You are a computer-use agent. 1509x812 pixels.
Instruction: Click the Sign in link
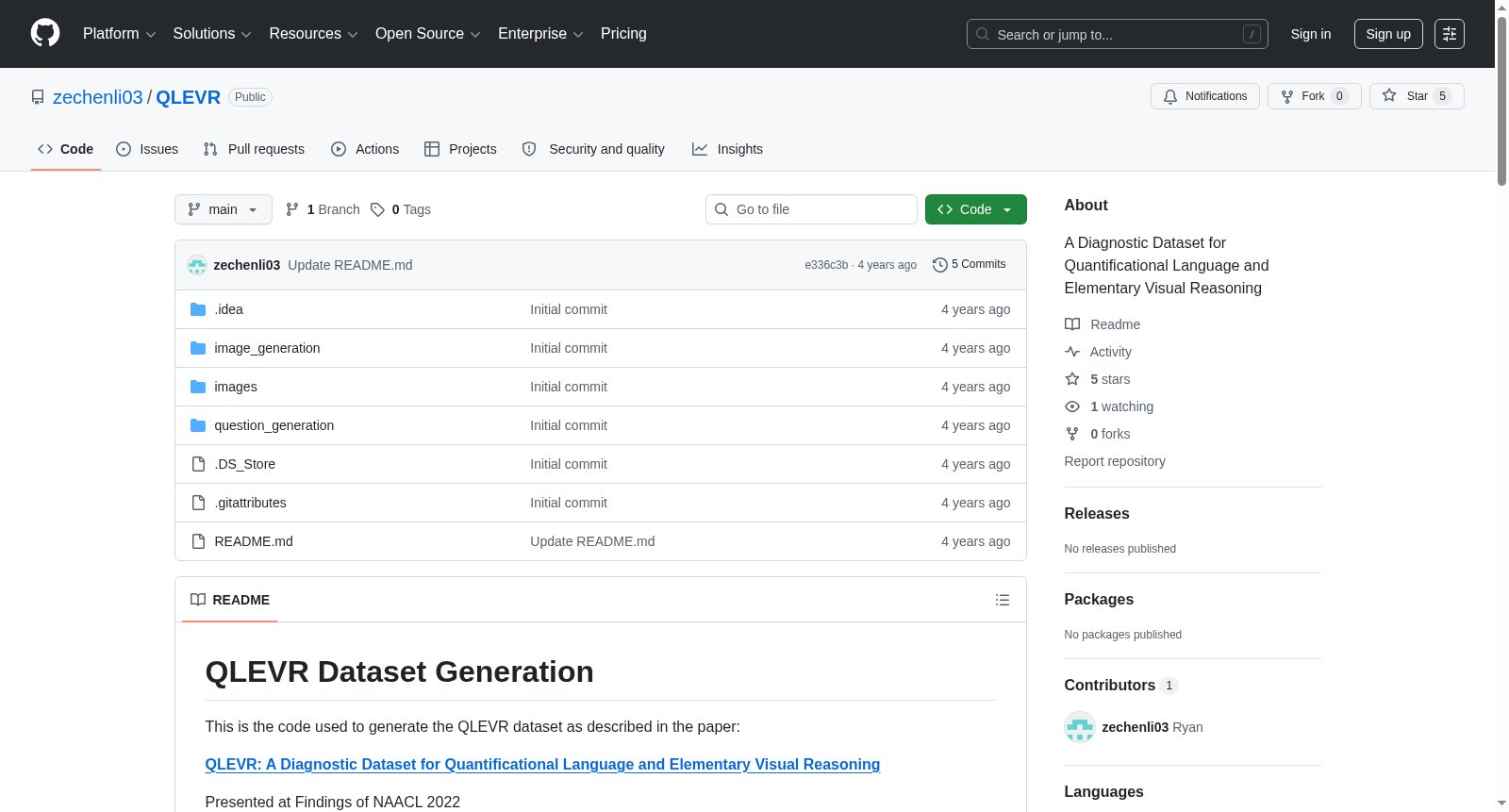1311,34
